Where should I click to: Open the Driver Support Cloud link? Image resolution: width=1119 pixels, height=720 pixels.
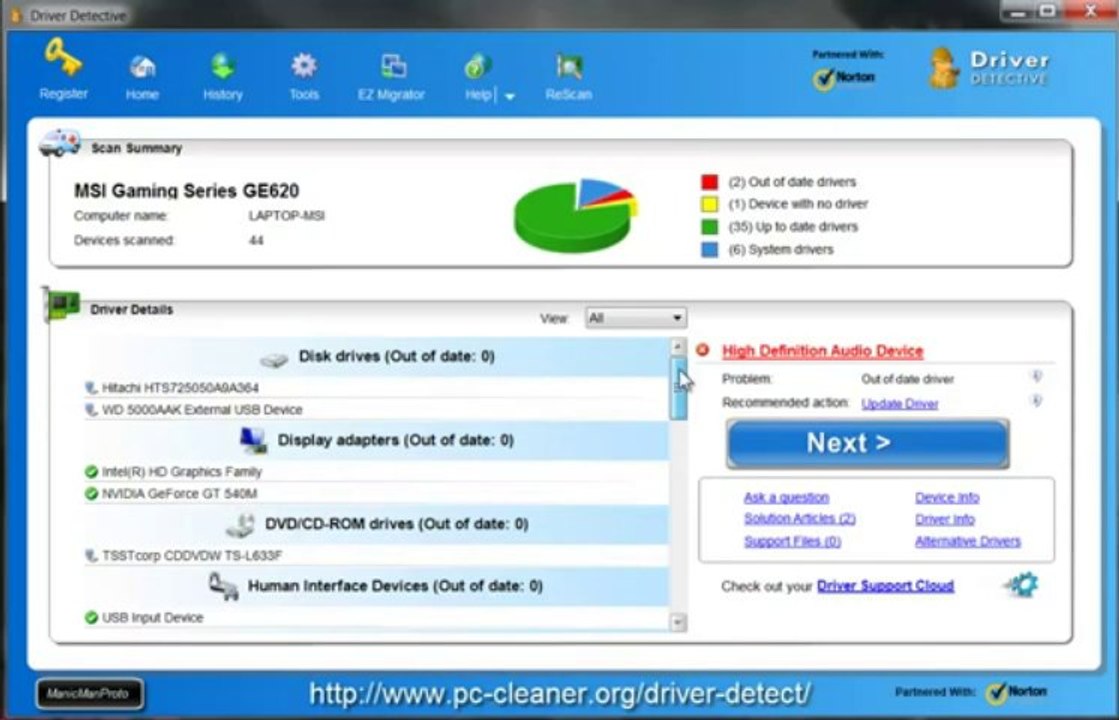pos(886,586)
